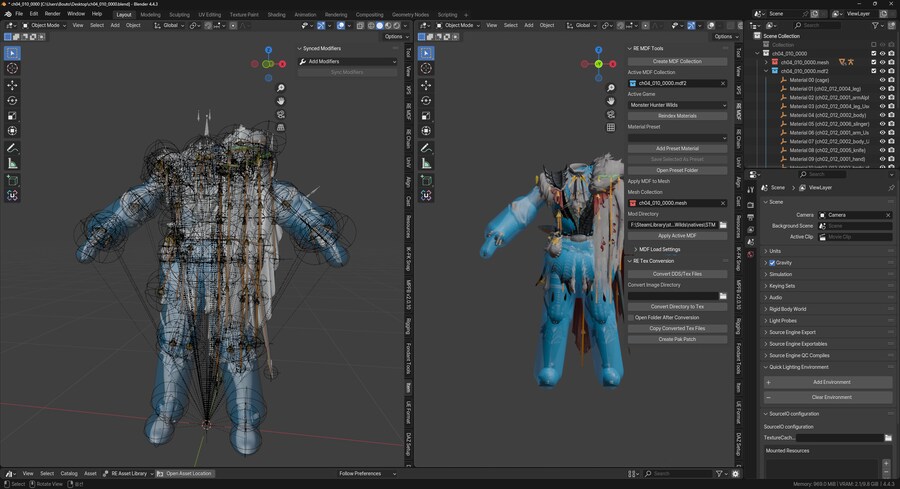Uncheck ch04_010_0000 collection exclude checkbox
Viewport: 900px width, 489px height.
click(x=874, y=53)
